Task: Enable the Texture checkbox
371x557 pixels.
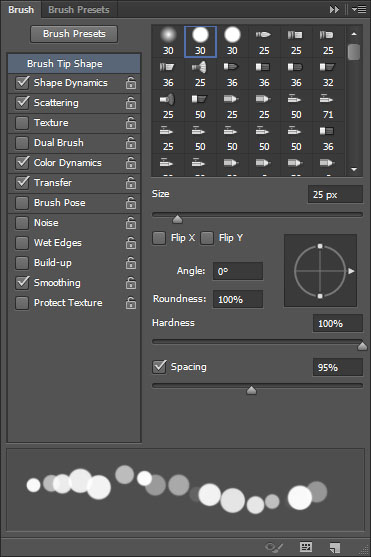Action: [x=22, y=123]
